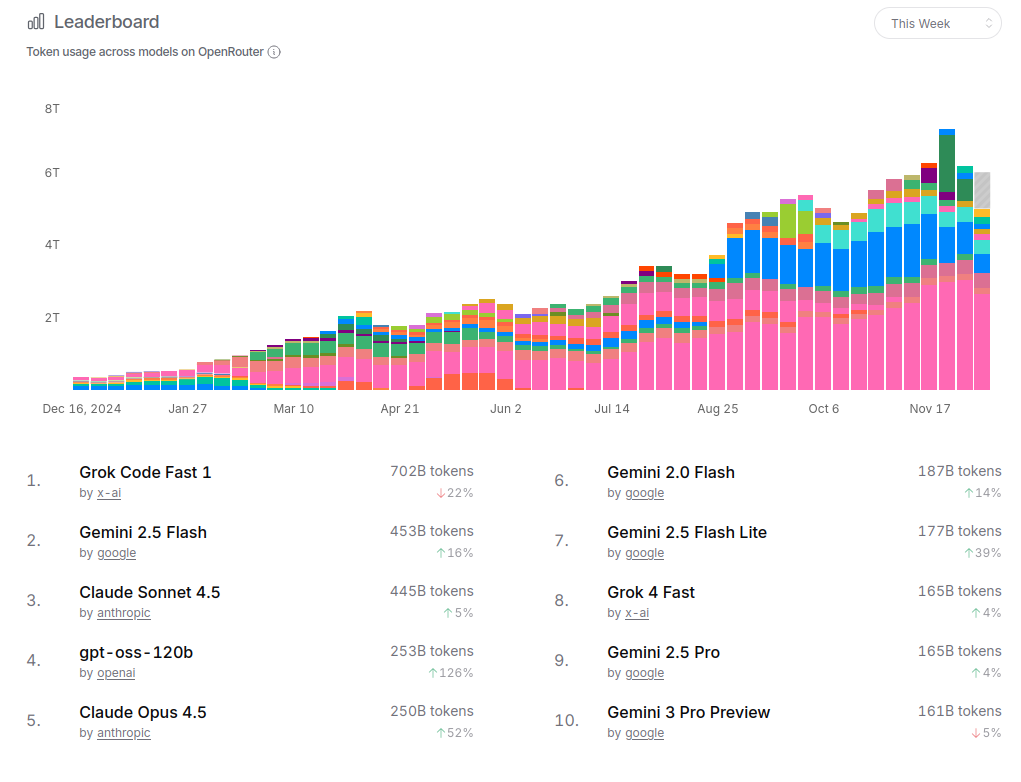Click the openai author link
1021x782 pixels.
pyautogui.click(x=116, y=673)
